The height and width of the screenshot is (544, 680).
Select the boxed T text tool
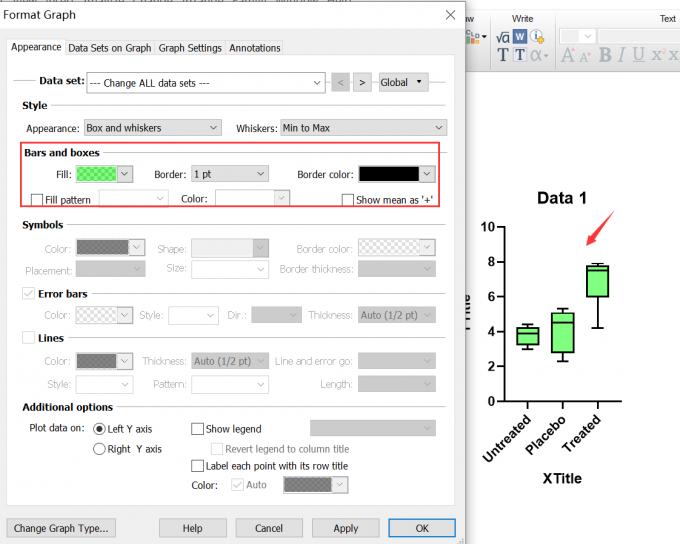coord(520,55)
